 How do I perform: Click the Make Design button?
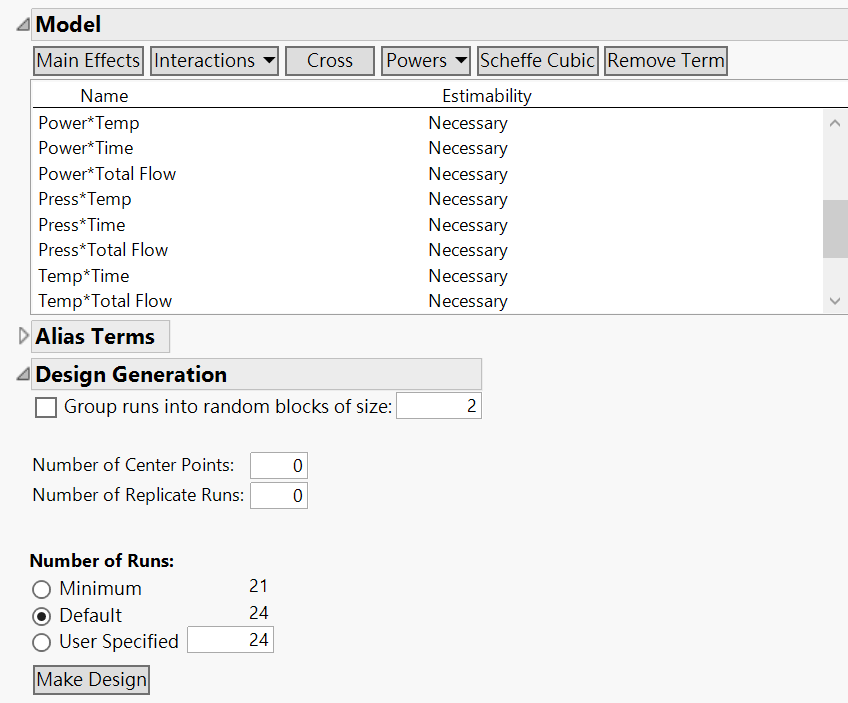click(91, 680)
